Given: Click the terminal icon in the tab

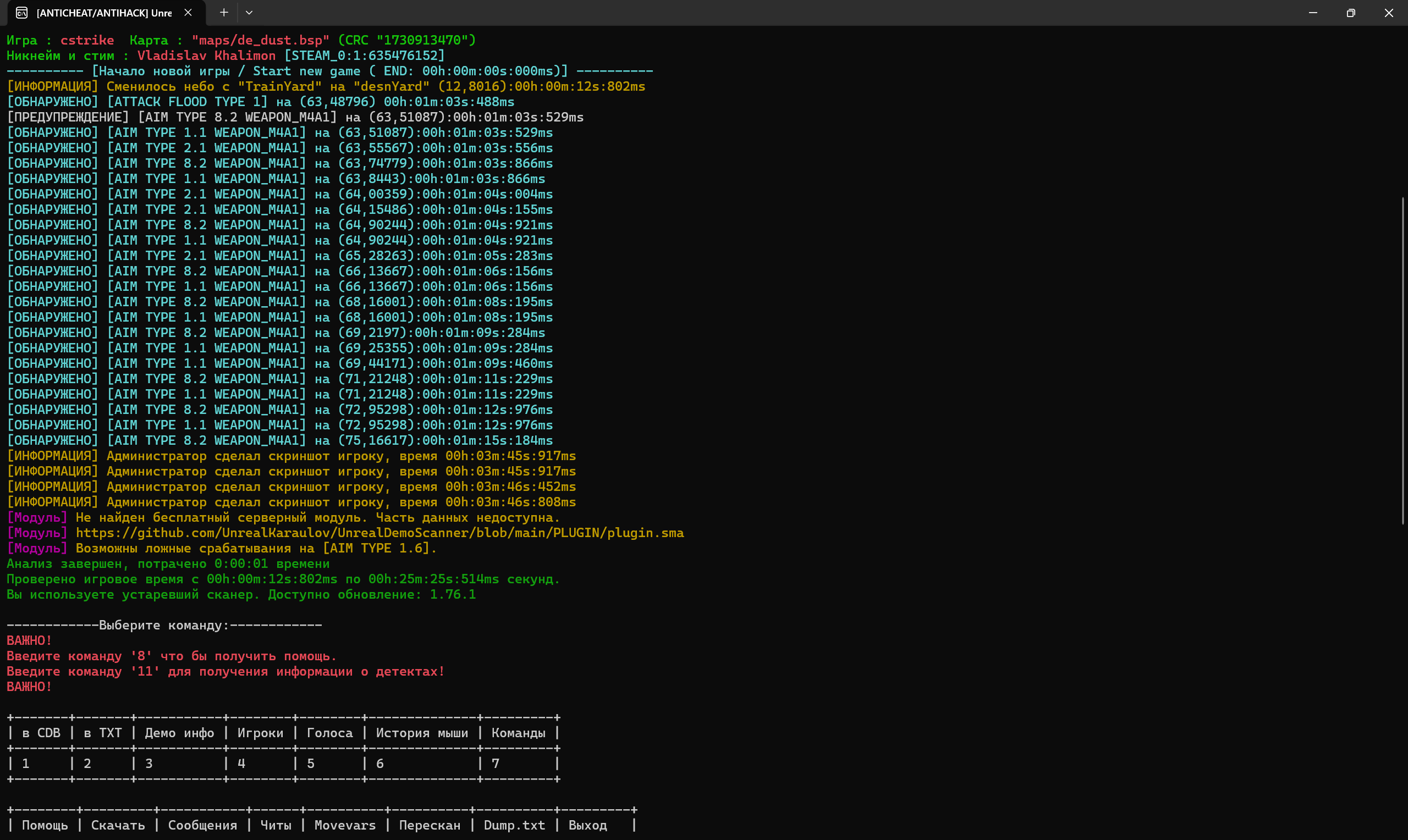Looking at the screenshot, I should click(21, 13).
